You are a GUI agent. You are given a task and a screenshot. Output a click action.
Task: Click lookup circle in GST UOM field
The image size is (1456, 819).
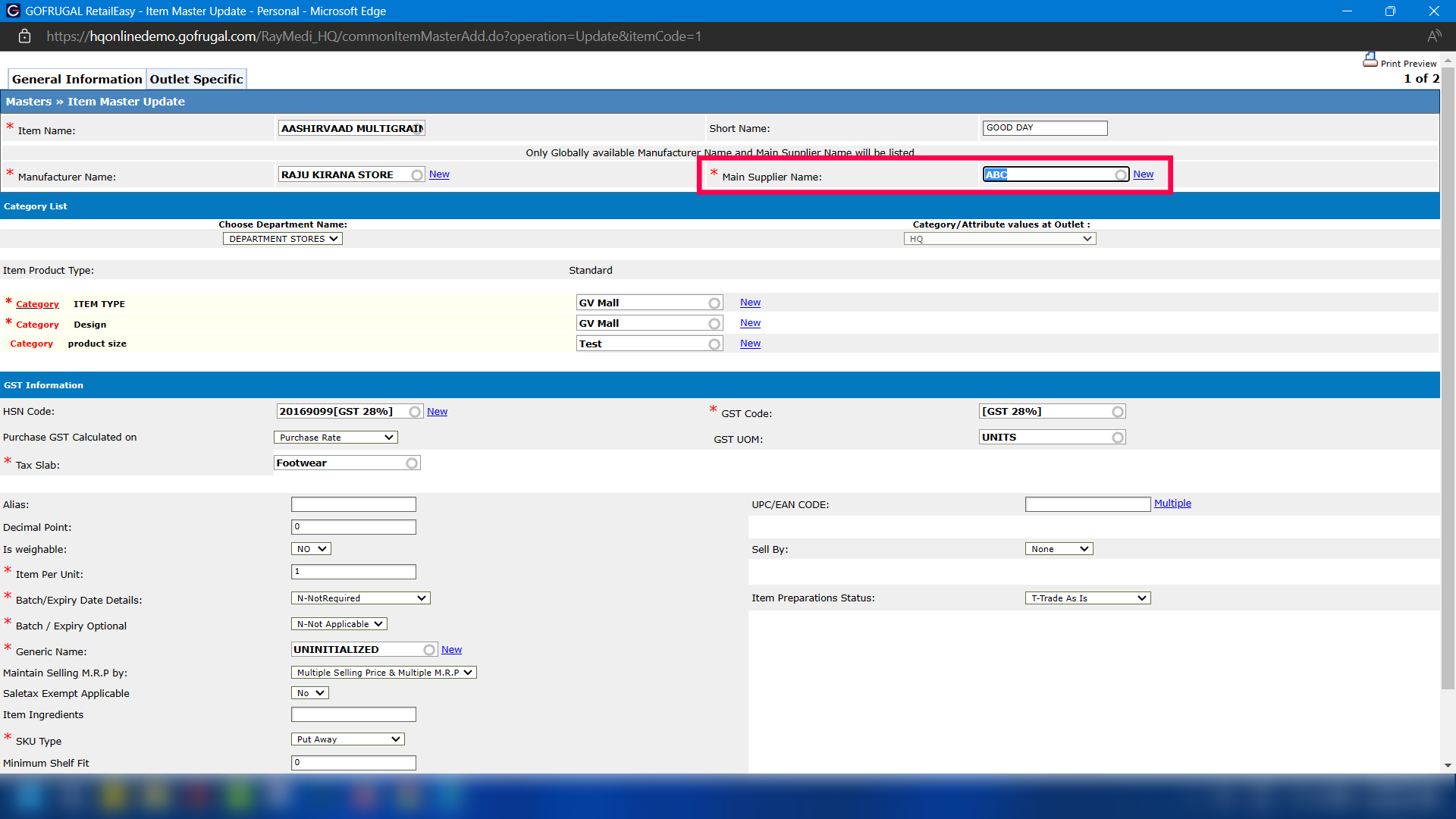pyautogui.click(x=1118, y=438)
